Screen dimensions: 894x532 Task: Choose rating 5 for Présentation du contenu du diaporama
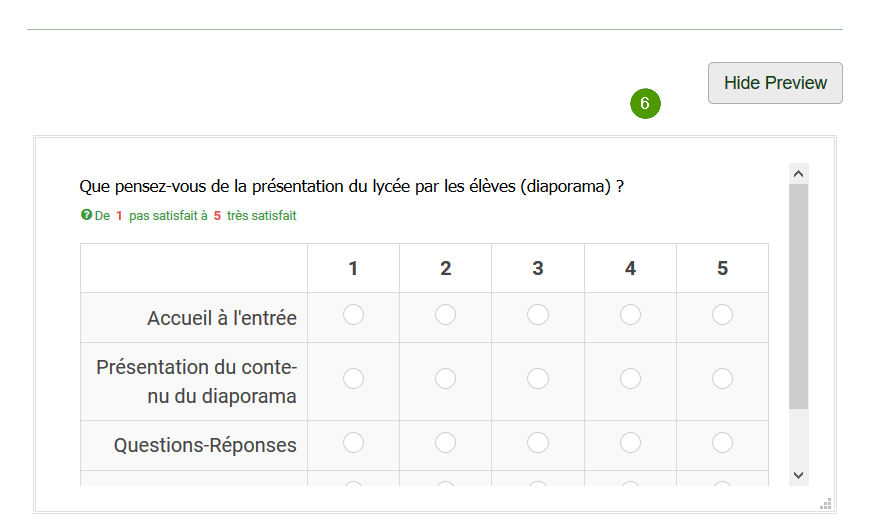click(x=722, y=379)
